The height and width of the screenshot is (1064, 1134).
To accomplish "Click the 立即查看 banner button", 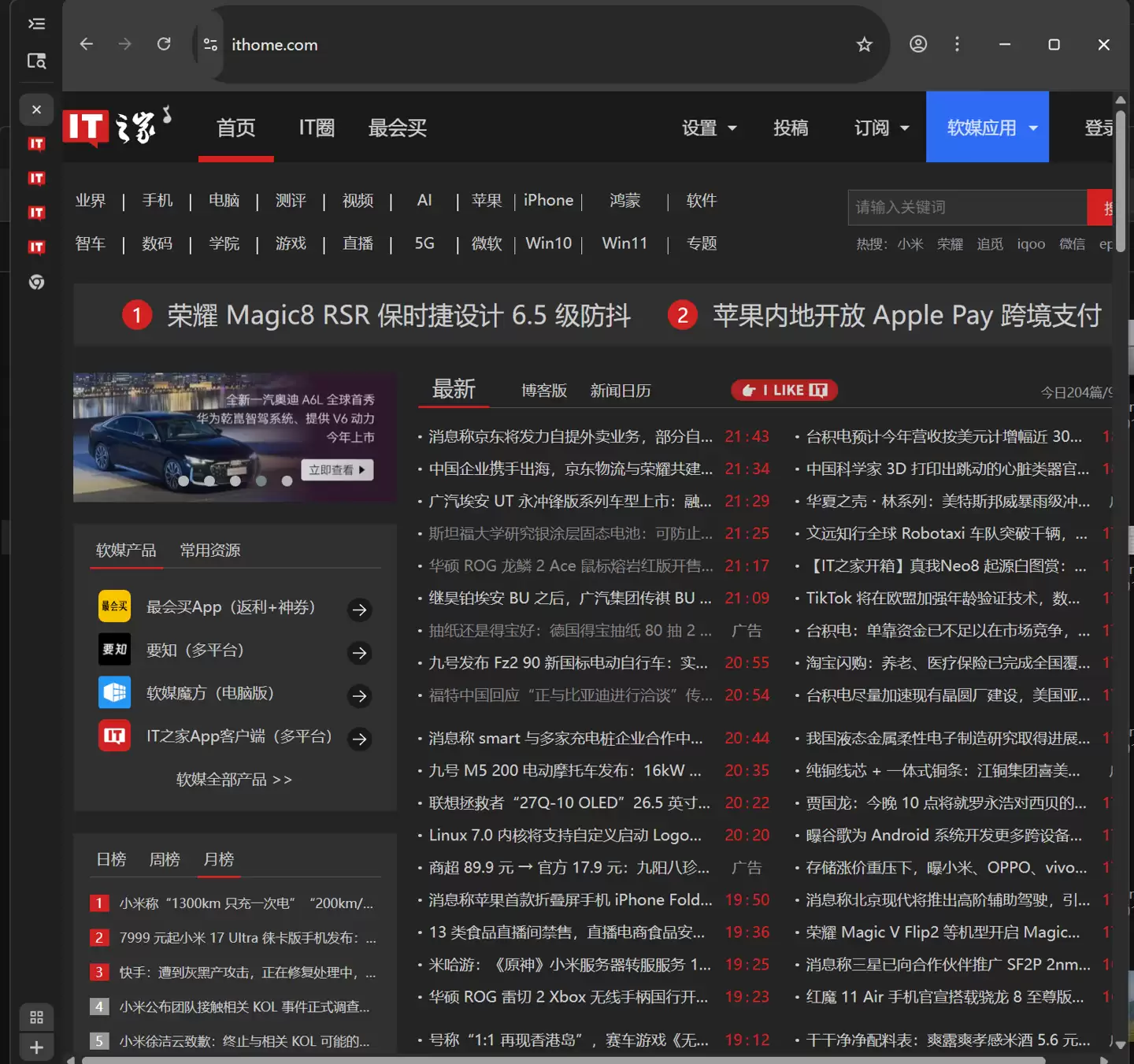I will [x=337, y=469].
